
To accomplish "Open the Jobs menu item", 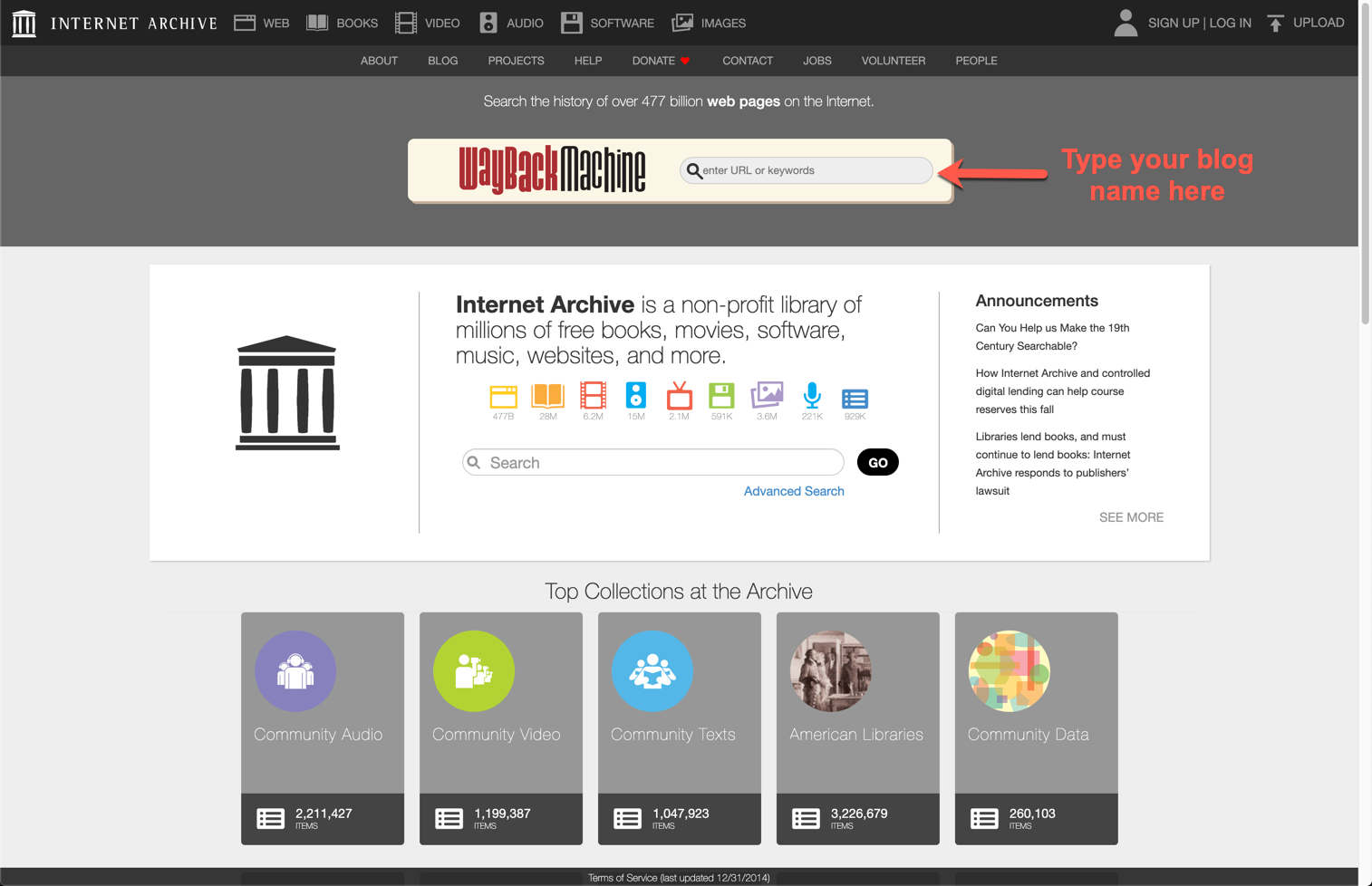I will click(817, 61).
